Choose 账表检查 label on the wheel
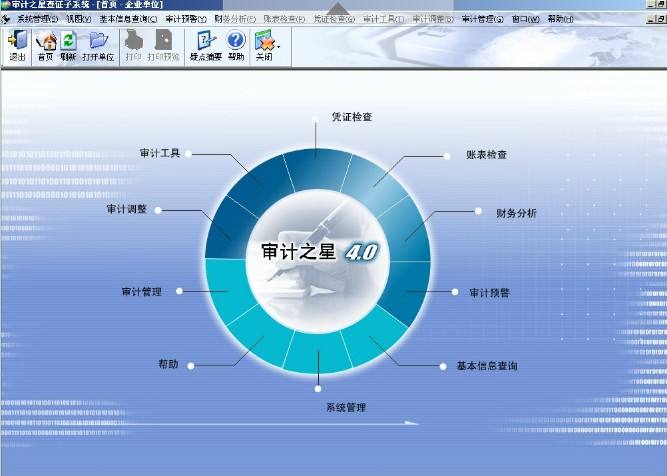 (x=486, y=155)
